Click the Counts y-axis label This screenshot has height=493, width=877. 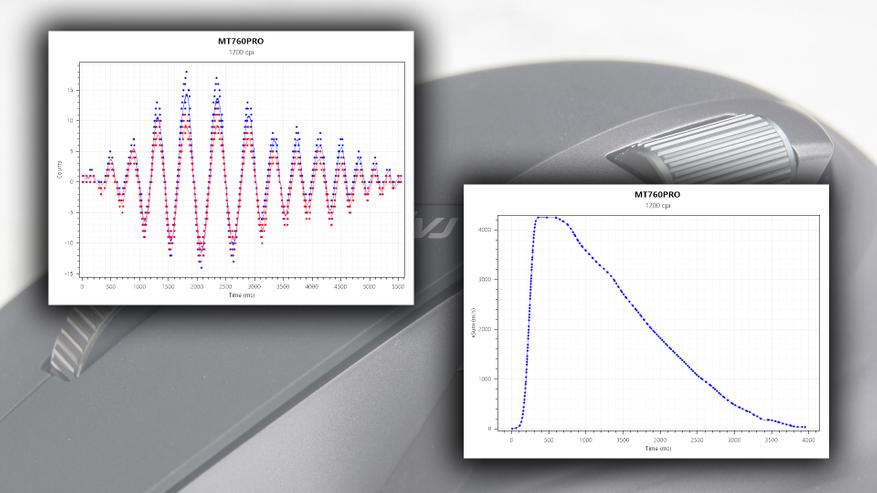[x=60, y=170]
